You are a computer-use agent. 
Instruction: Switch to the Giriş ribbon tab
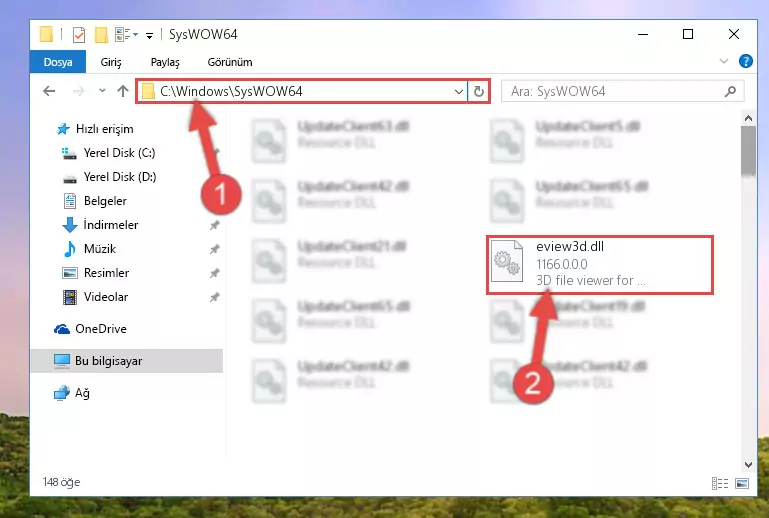point(111,62)
